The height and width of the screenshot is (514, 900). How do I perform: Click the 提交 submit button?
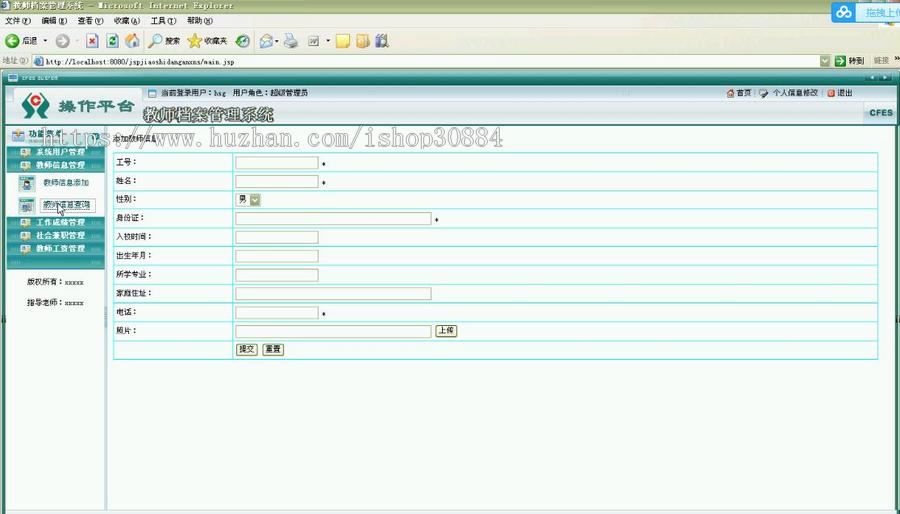[246, 350]
